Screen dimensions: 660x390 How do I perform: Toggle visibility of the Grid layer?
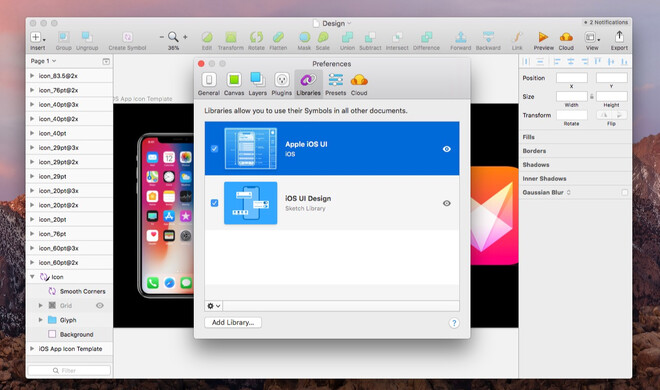tap(100, 305)
